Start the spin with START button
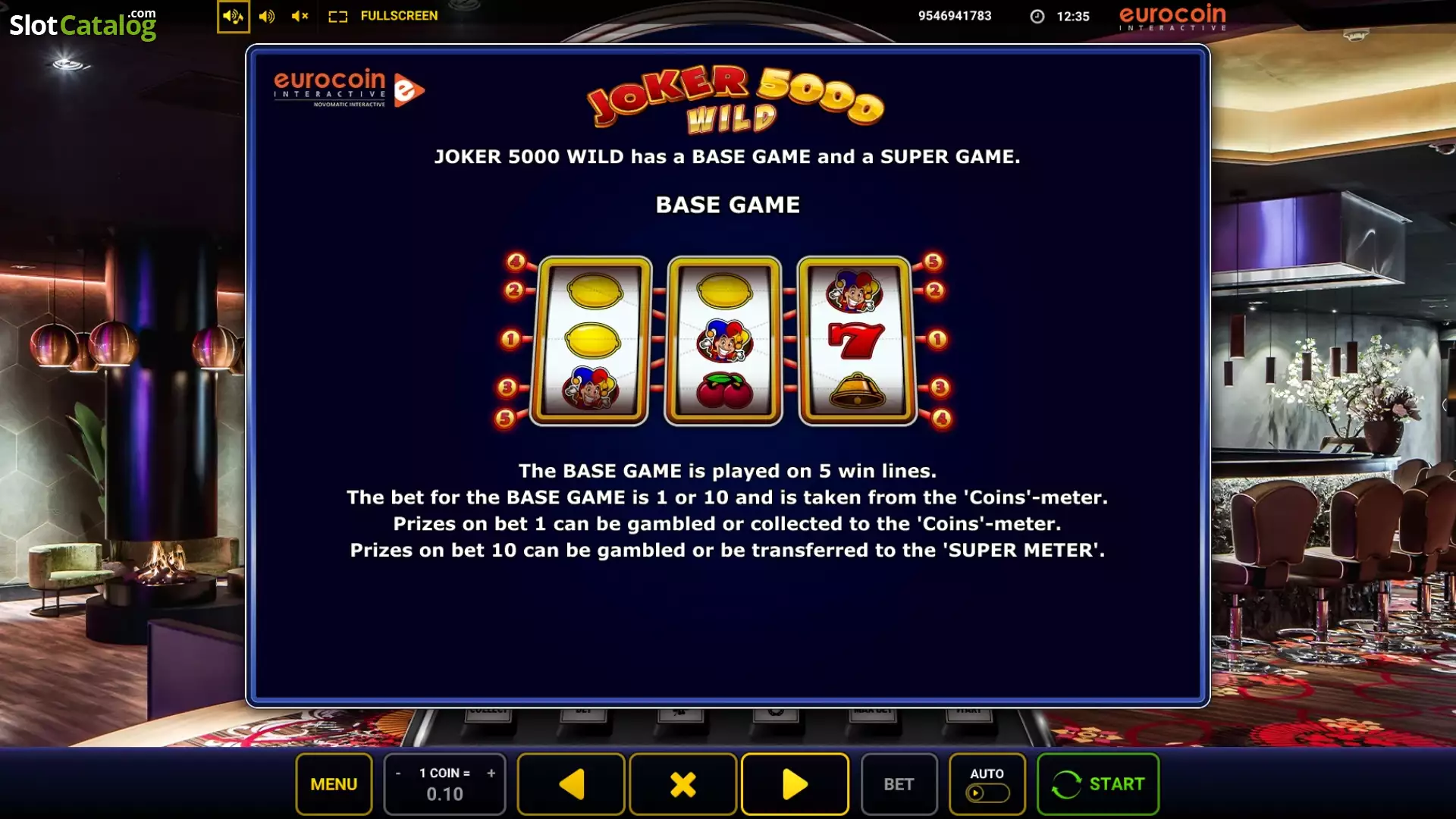 1097,784
